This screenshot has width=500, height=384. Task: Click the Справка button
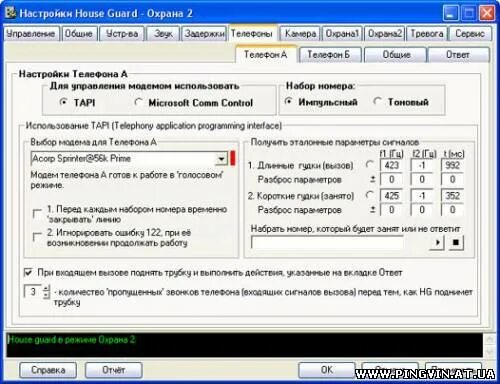(48, 370)
